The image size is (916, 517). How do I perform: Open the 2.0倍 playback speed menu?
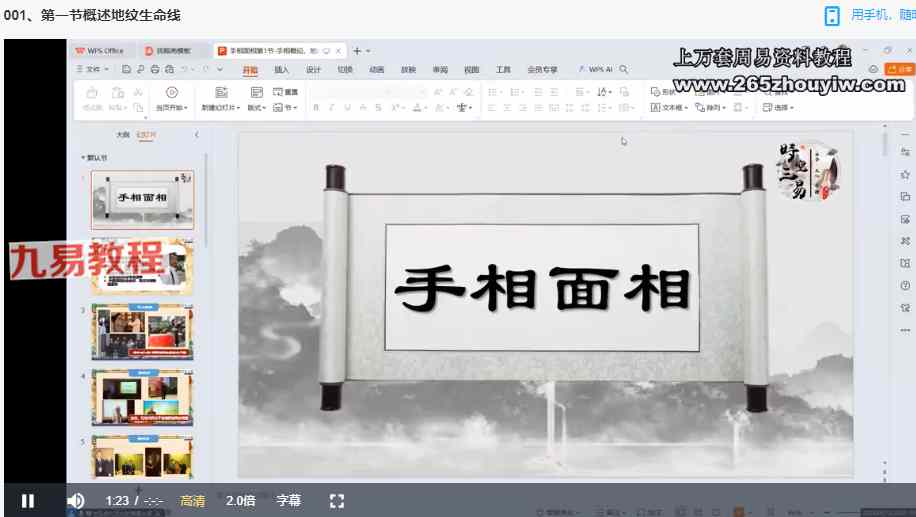tap(241, 501)
